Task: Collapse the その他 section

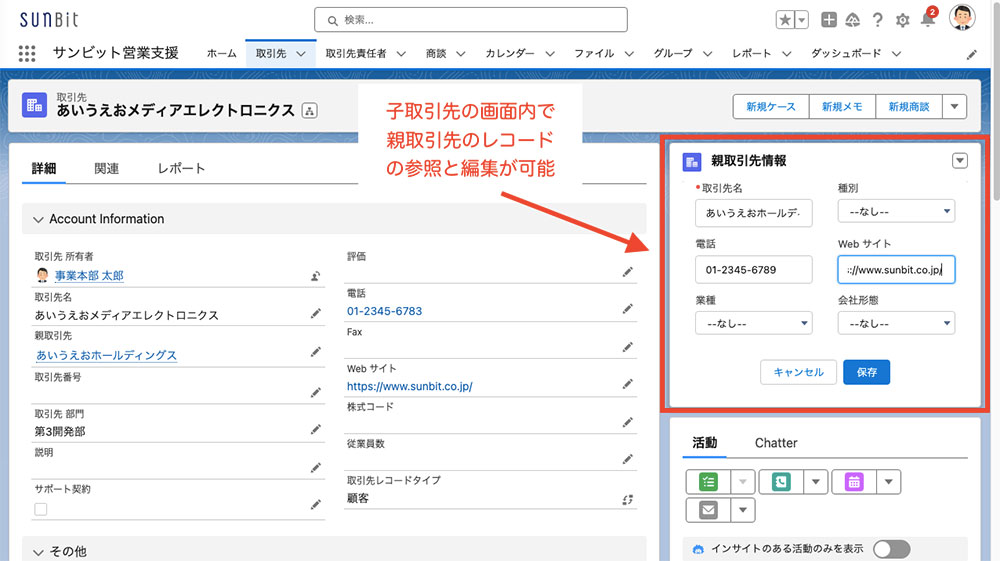Action: coord(38,552)
